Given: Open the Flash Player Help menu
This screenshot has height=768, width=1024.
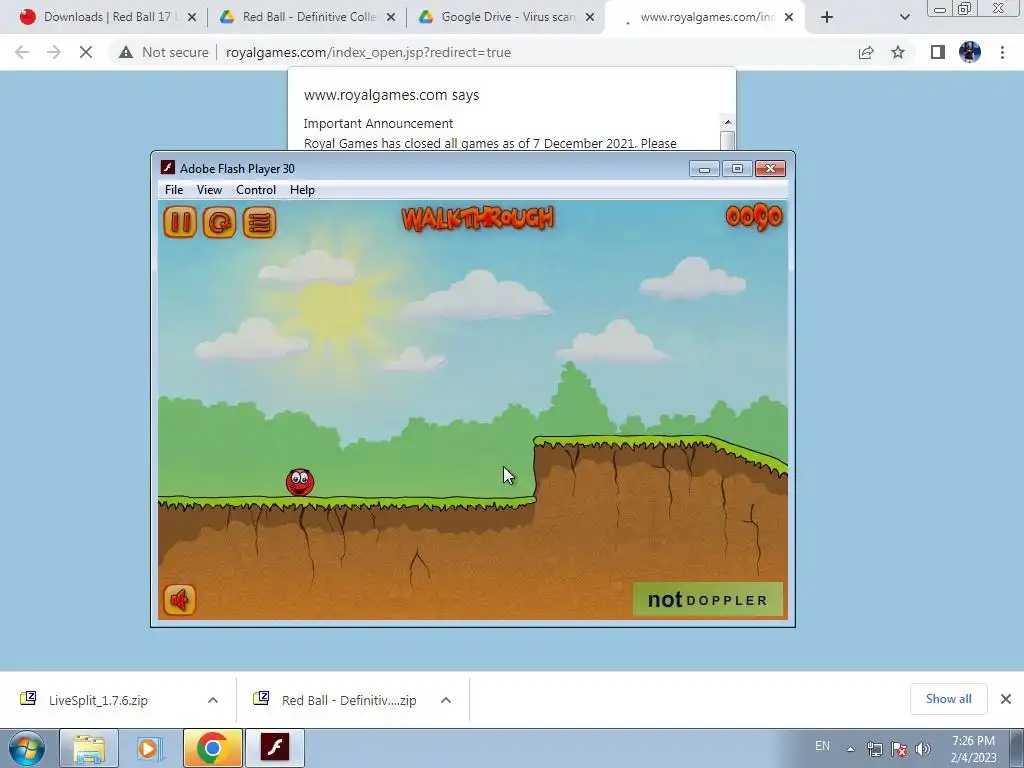Looking at the screenshot, I should point(302,189).
